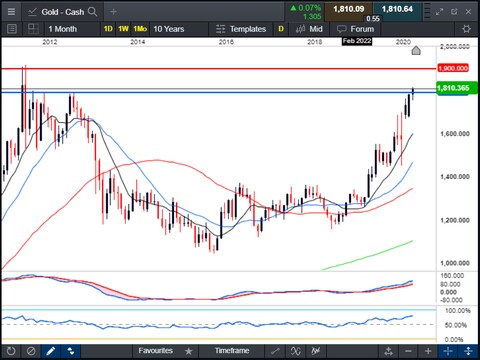This screenshot has height=360, width=480.
Task: Open the pattern recognition icon
Action: pyautogui.click(x=315, y=351)
